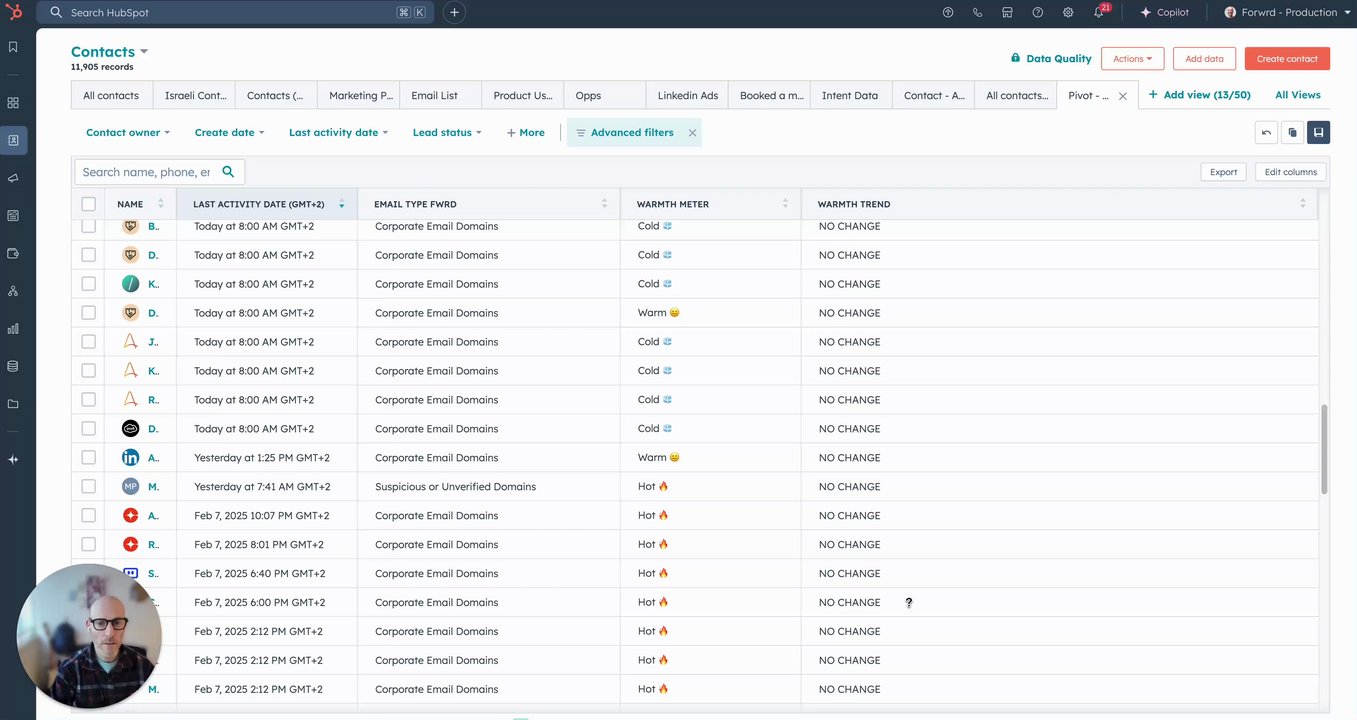Open the Commerce wallet sidebar icon
The width and height of the screenshot is (1357, 720).
tap(13, 253)
